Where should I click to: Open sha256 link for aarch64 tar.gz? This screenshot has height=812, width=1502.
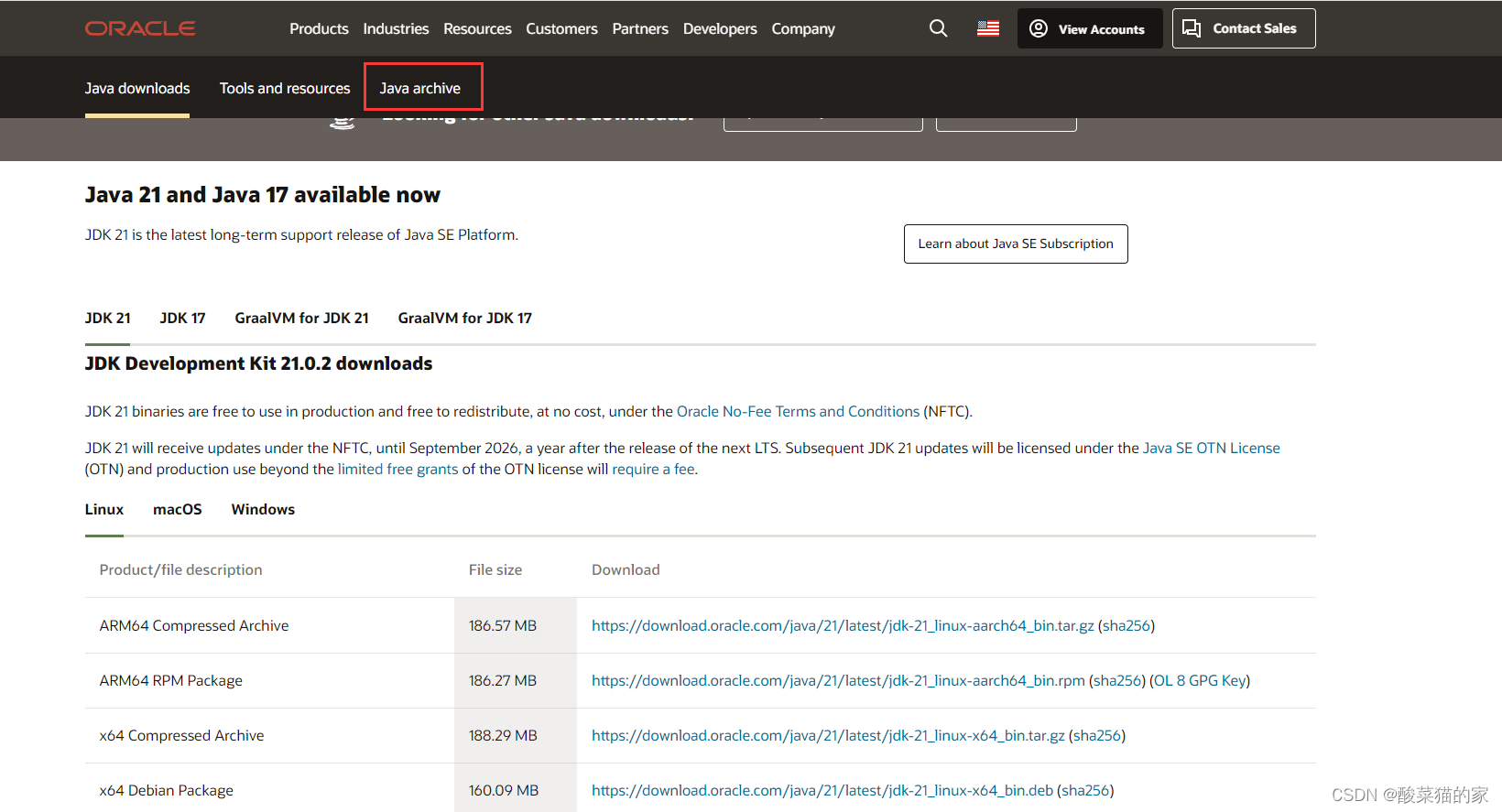(x=1126, y=625)
